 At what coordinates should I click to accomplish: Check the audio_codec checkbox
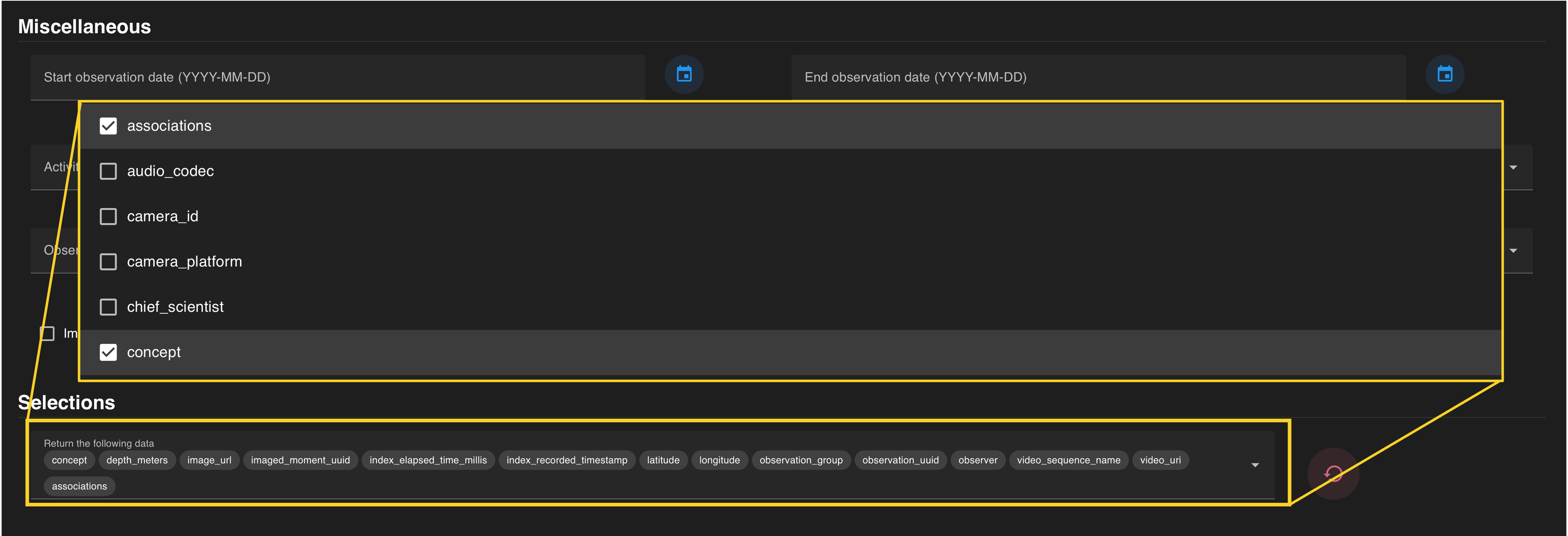click(x=108, y=171)
